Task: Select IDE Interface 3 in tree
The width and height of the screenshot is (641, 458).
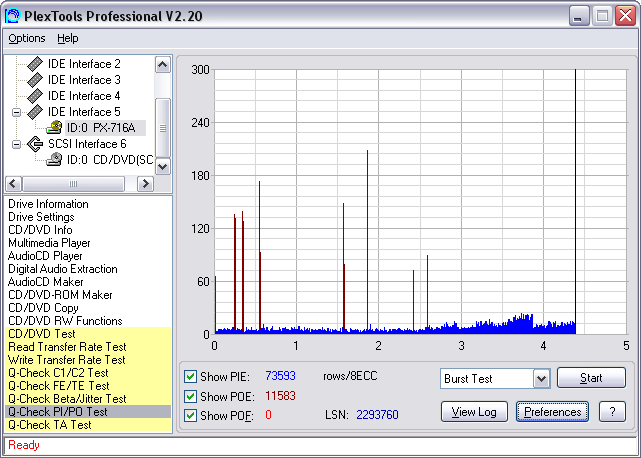Action: click(x=84, y=80)
